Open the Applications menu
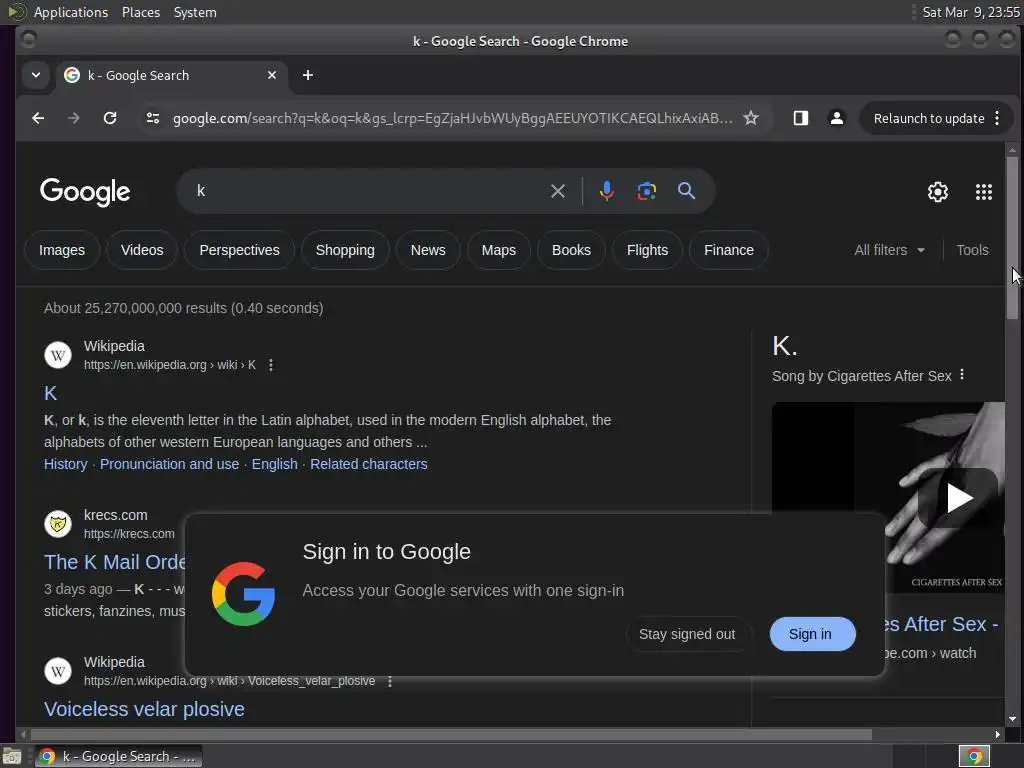Viewport: 1024px width, 768px height. click(71, 12)
